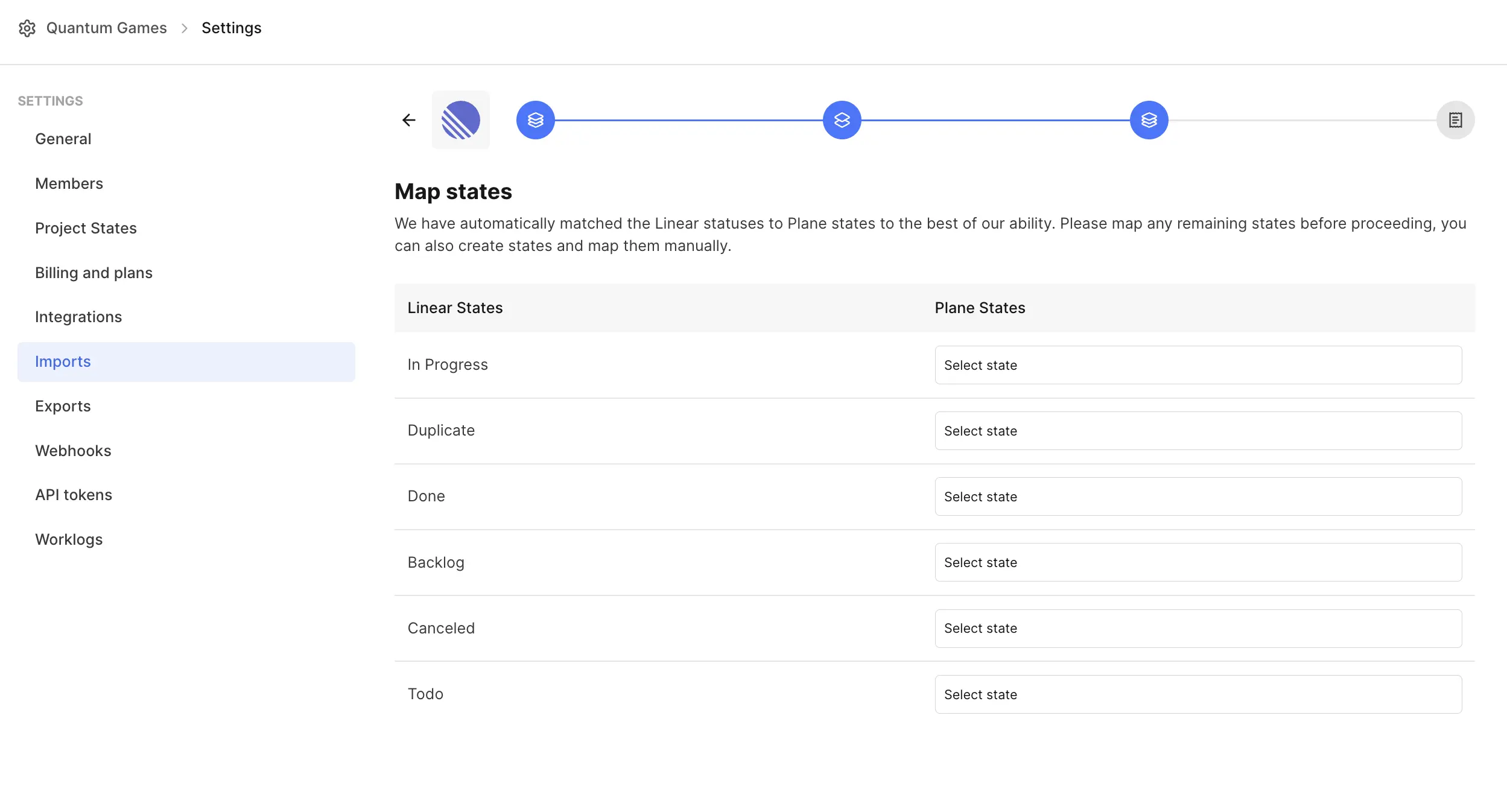Select the third import step circle
The width and height of the screenshot is (1507, 812).
pyautogui.click(x=1149, y=120)
